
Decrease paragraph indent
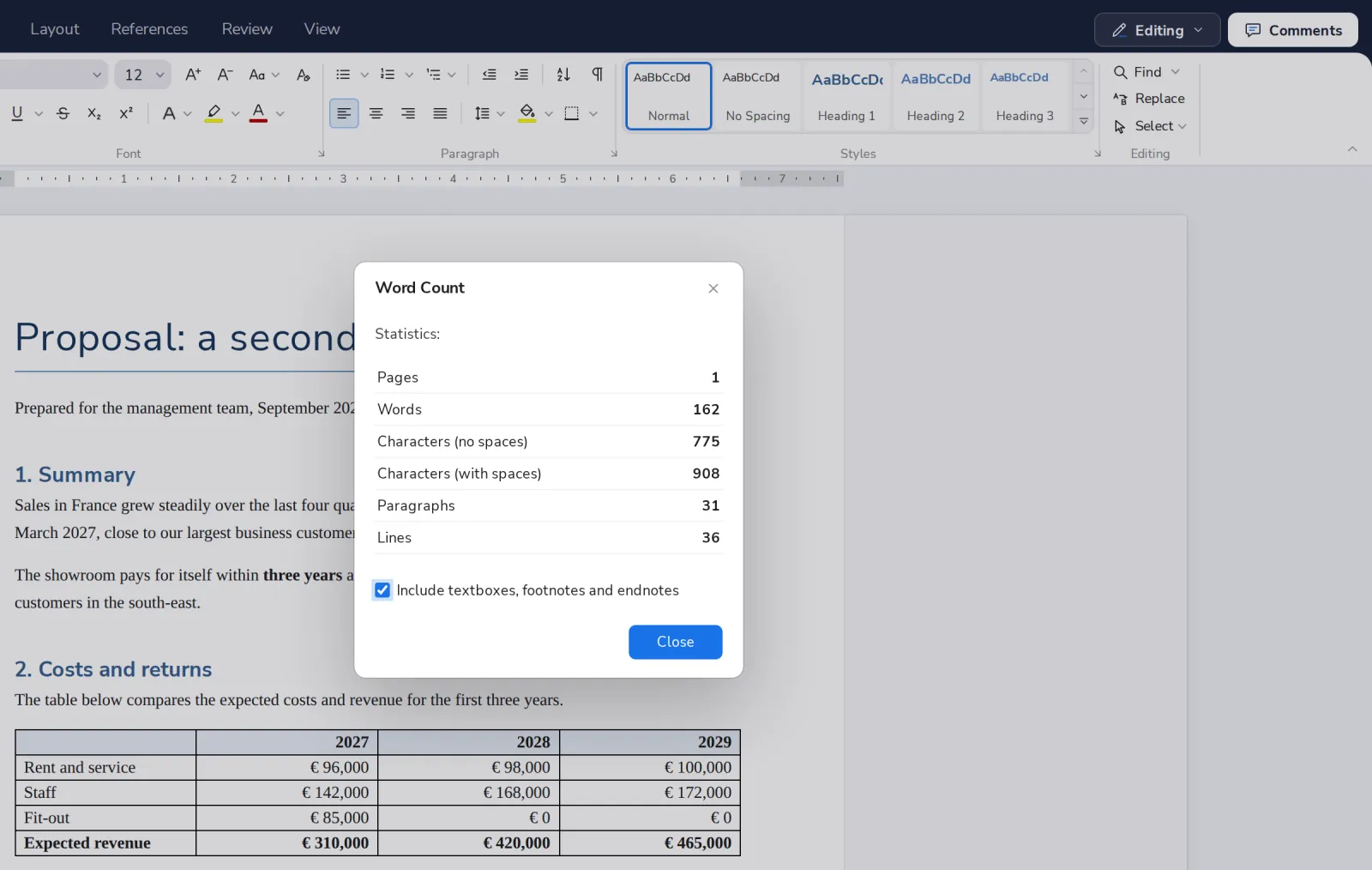tap(489, 75)
